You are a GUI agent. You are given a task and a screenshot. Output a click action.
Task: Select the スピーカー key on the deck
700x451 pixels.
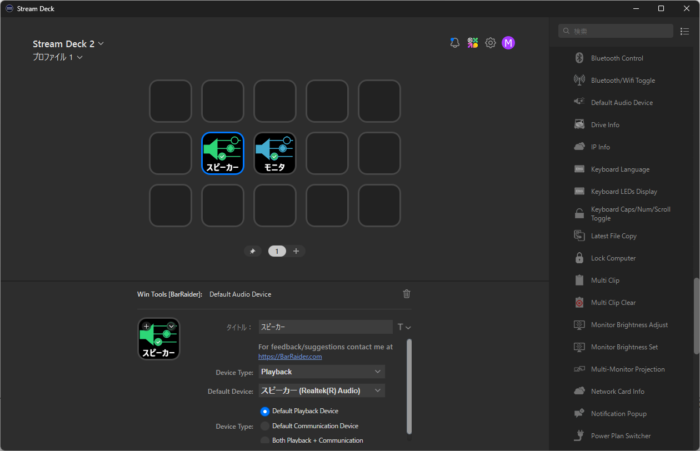[x=223, y=153]
